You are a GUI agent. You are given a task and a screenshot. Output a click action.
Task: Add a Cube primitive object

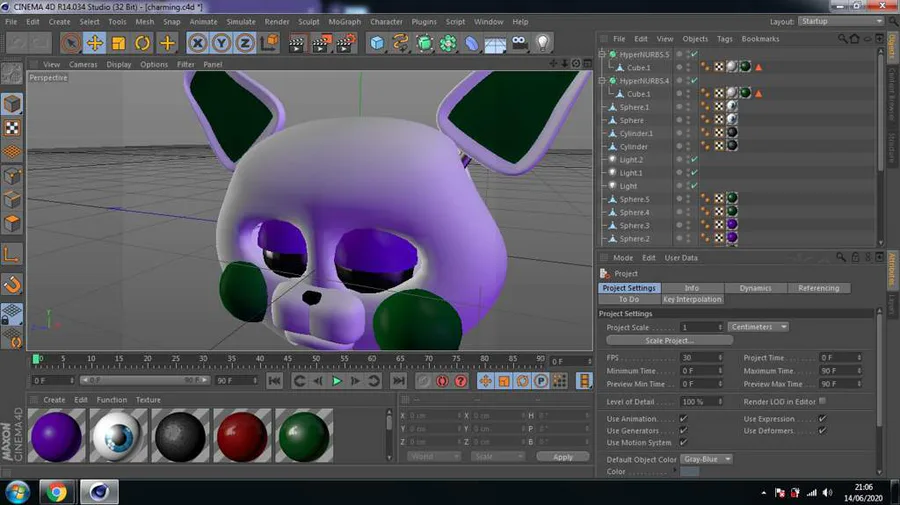[x=377, y=43]
